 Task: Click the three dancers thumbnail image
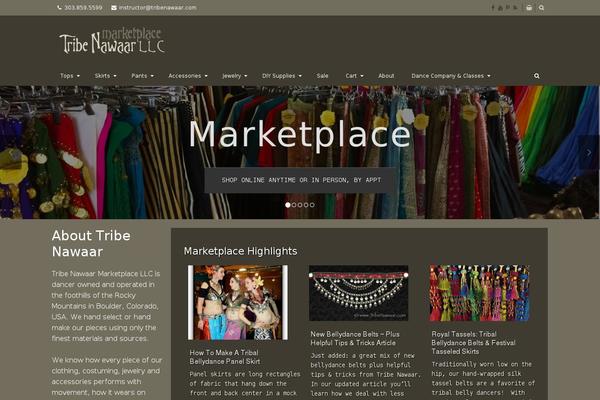(x=238, y=302)
